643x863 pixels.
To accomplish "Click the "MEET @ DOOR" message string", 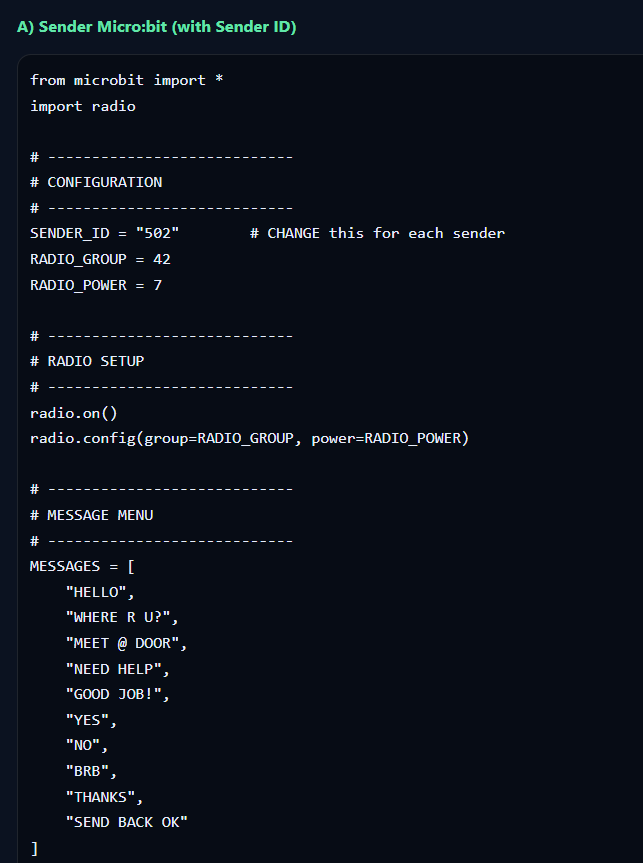I will tap(126, 643).
